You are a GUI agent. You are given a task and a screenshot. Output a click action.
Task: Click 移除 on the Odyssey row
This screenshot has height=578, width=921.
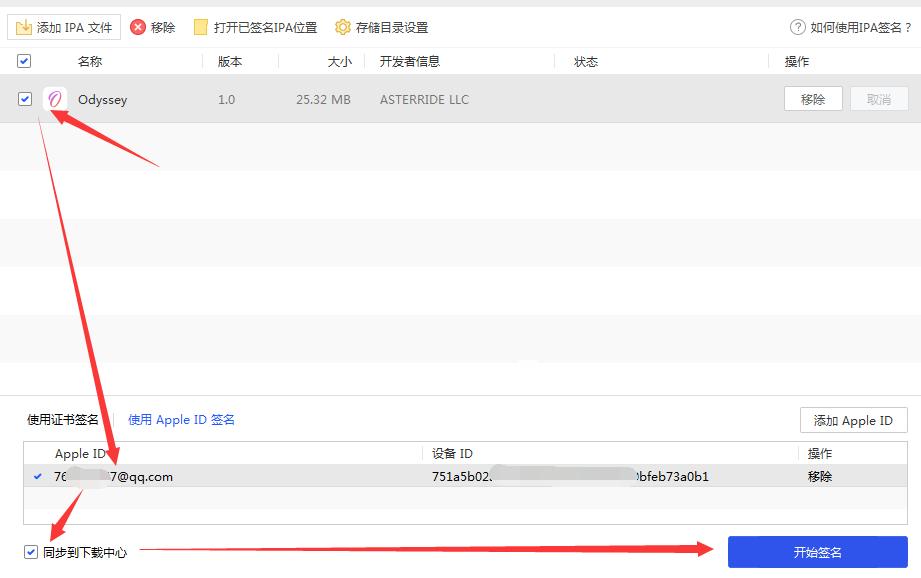tap(813, 99)
